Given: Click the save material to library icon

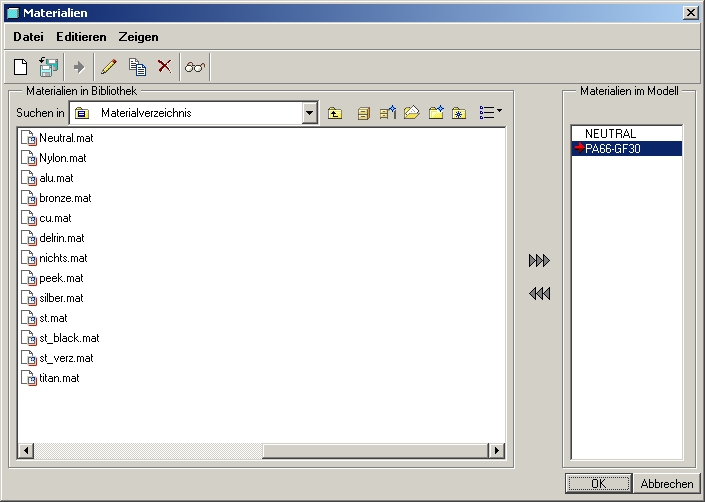Looking at the screenshot, I should tap(48, 67).
